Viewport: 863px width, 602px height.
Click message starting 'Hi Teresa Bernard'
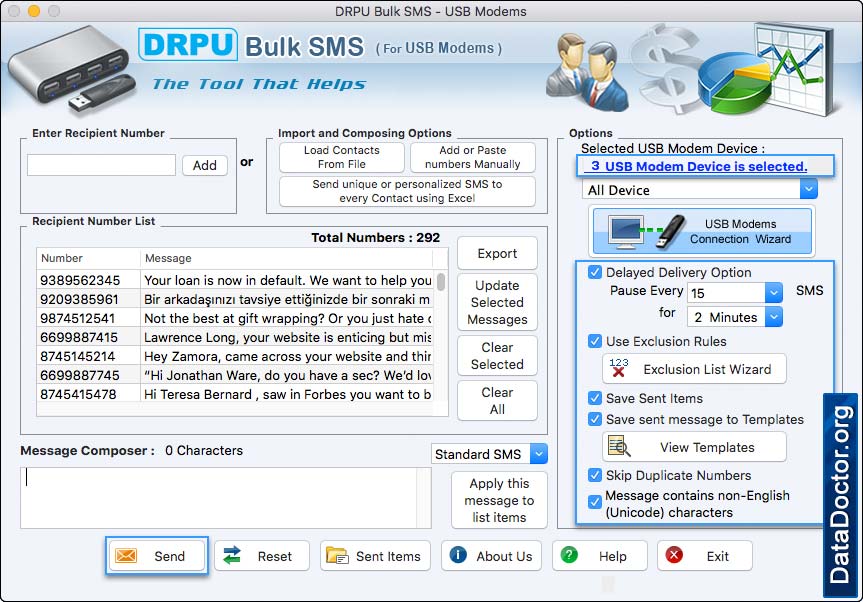click(x=287, y=394)
